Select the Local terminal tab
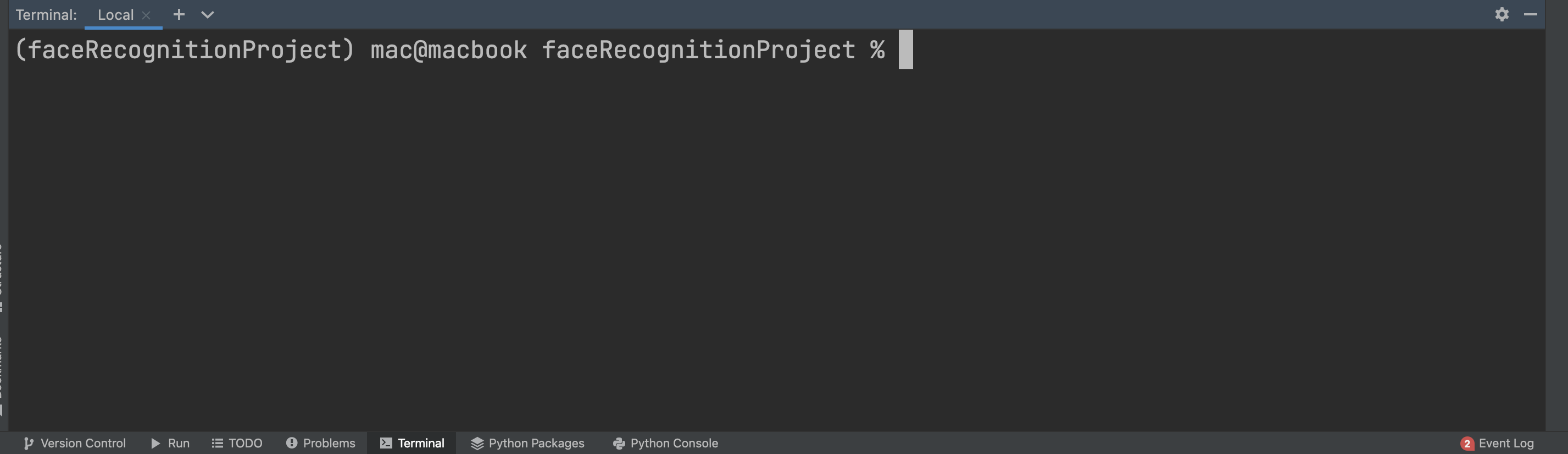 pos(116,15)
